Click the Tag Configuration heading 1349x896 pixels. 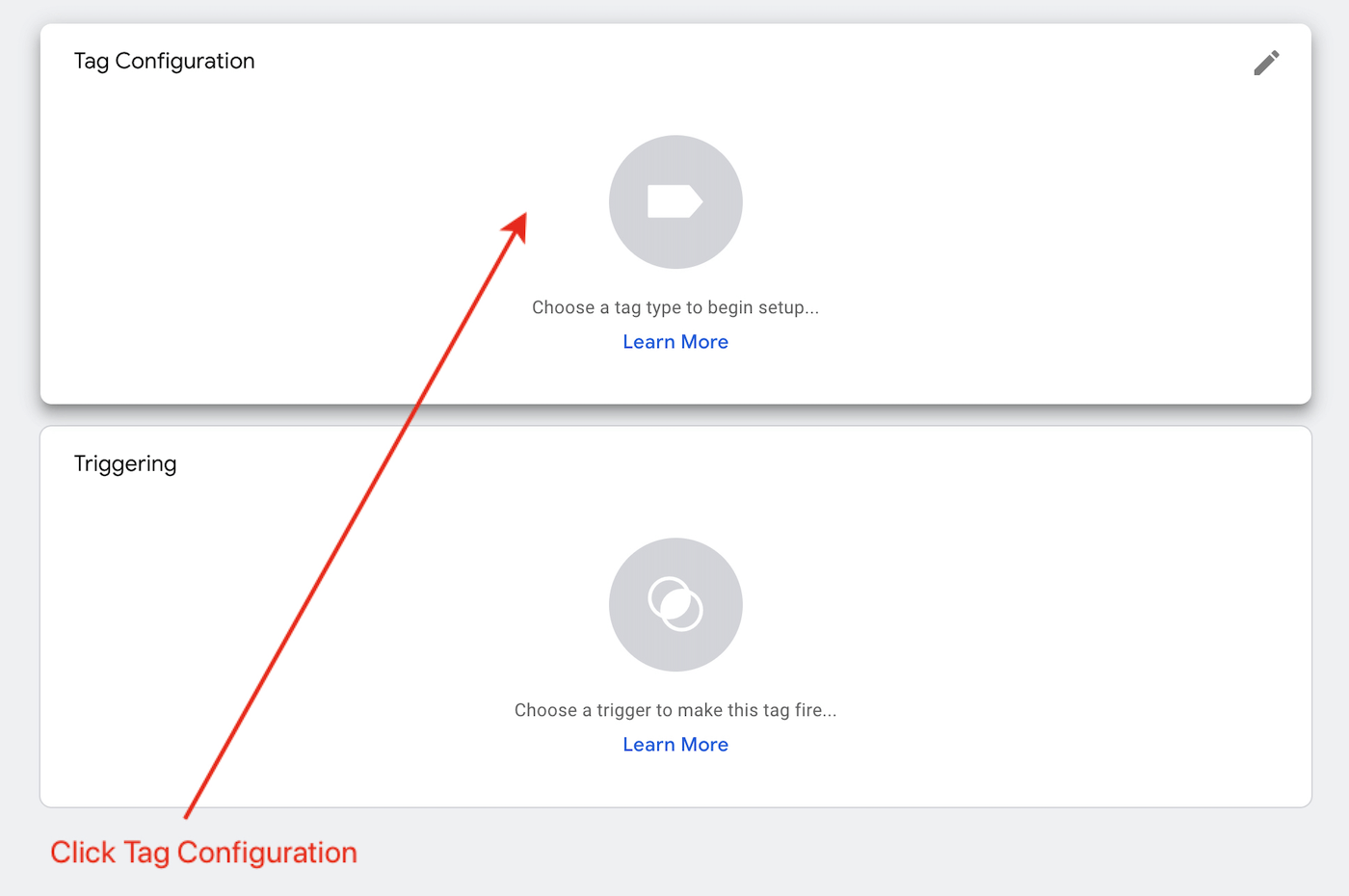point(165,62)
